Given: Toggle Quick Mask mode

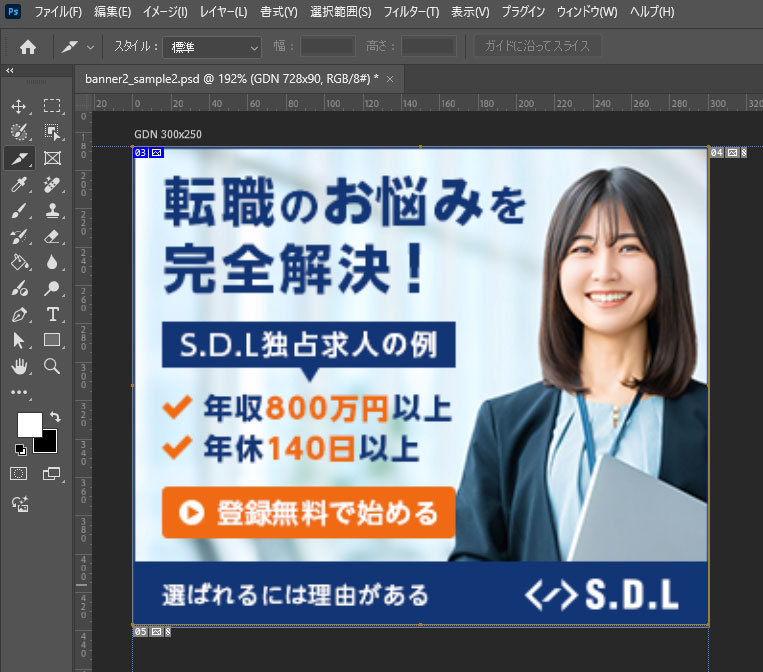Looking at the screenshot, I should (19, 473).
